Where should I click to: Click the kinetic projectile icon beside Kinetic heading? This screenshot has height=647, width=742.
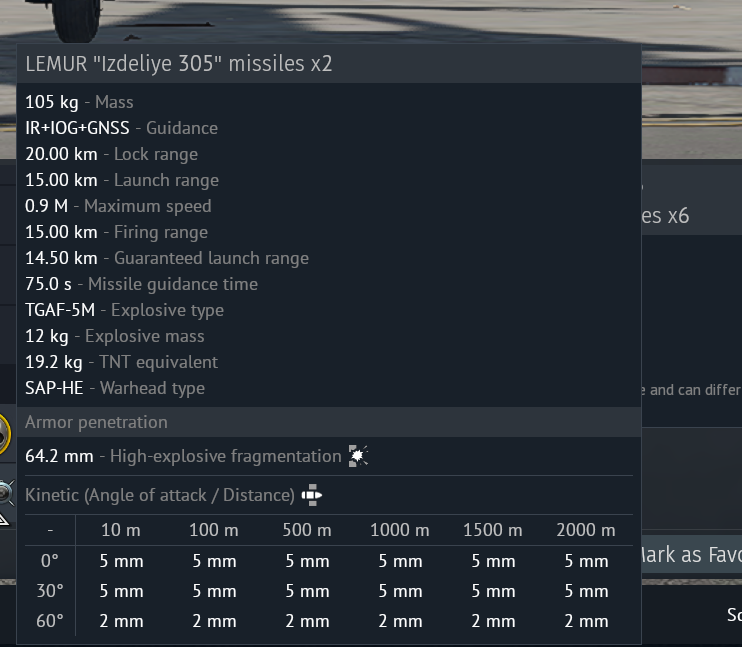311,495
